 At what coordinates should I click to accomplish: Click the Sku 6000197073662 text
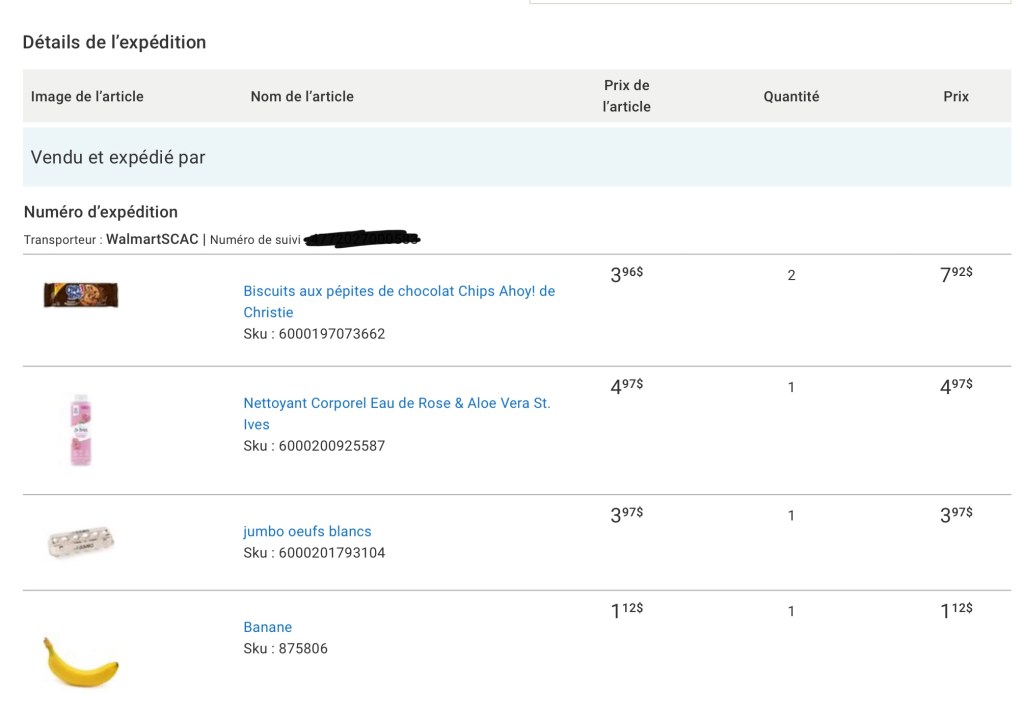[314, 334]
